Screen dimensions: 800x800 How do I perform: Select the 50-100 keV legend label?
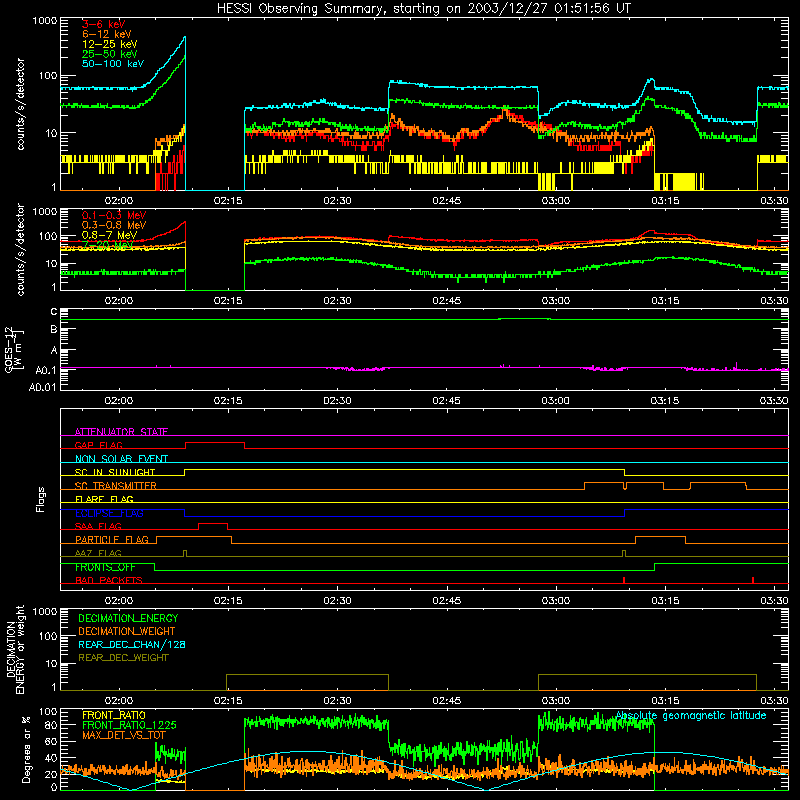click(113, 64)
